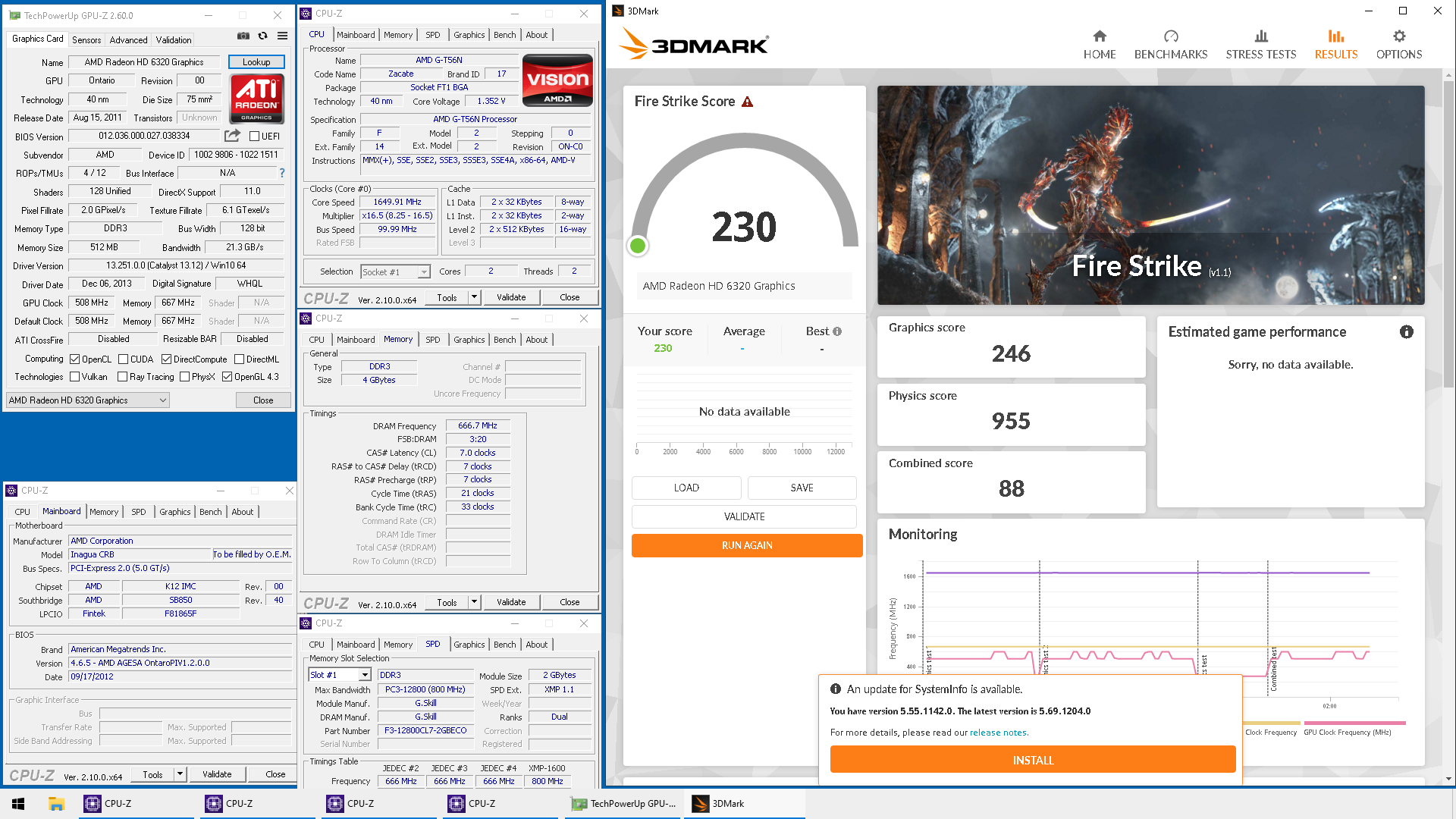The height and width of the screenshot is (819, 1456).
Task: Open About tab in CPU-Z Mainboard window
Action: click(243, 512)
